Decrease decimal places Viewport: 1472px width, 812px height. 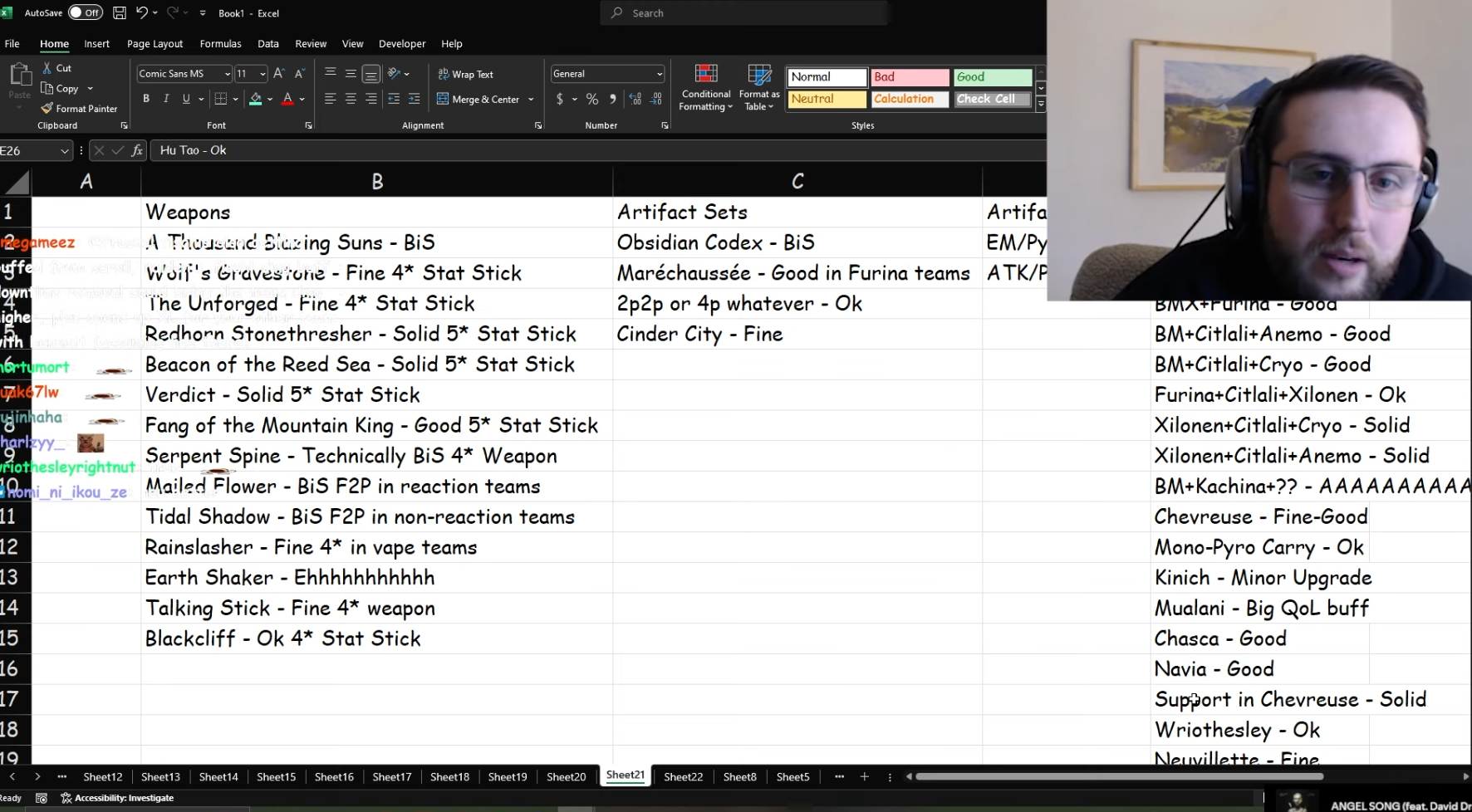(x=656, y=99)
